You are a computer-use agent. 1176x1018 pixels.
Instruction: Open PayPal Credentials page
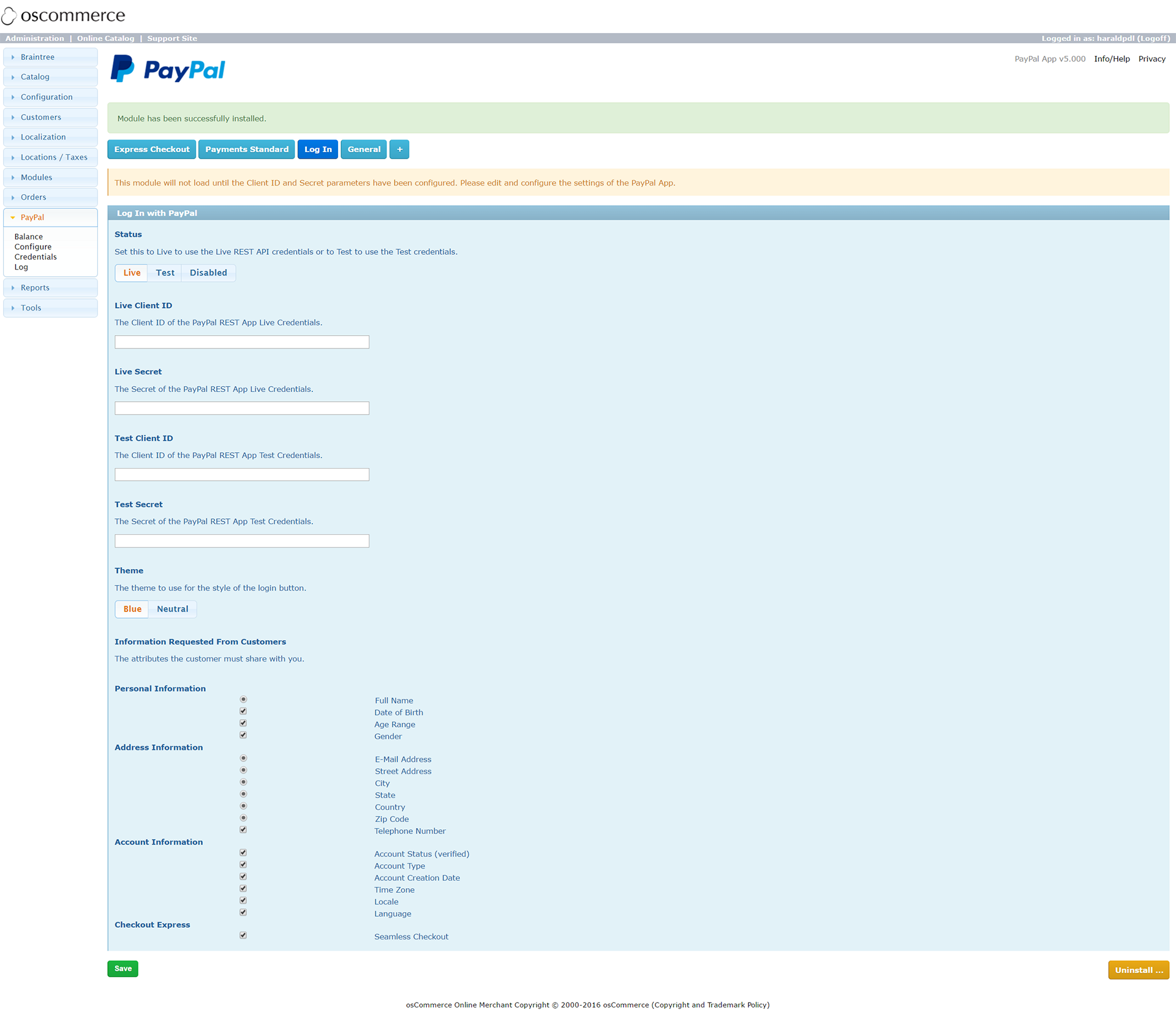pyautogui.click(x=36, y=257)
